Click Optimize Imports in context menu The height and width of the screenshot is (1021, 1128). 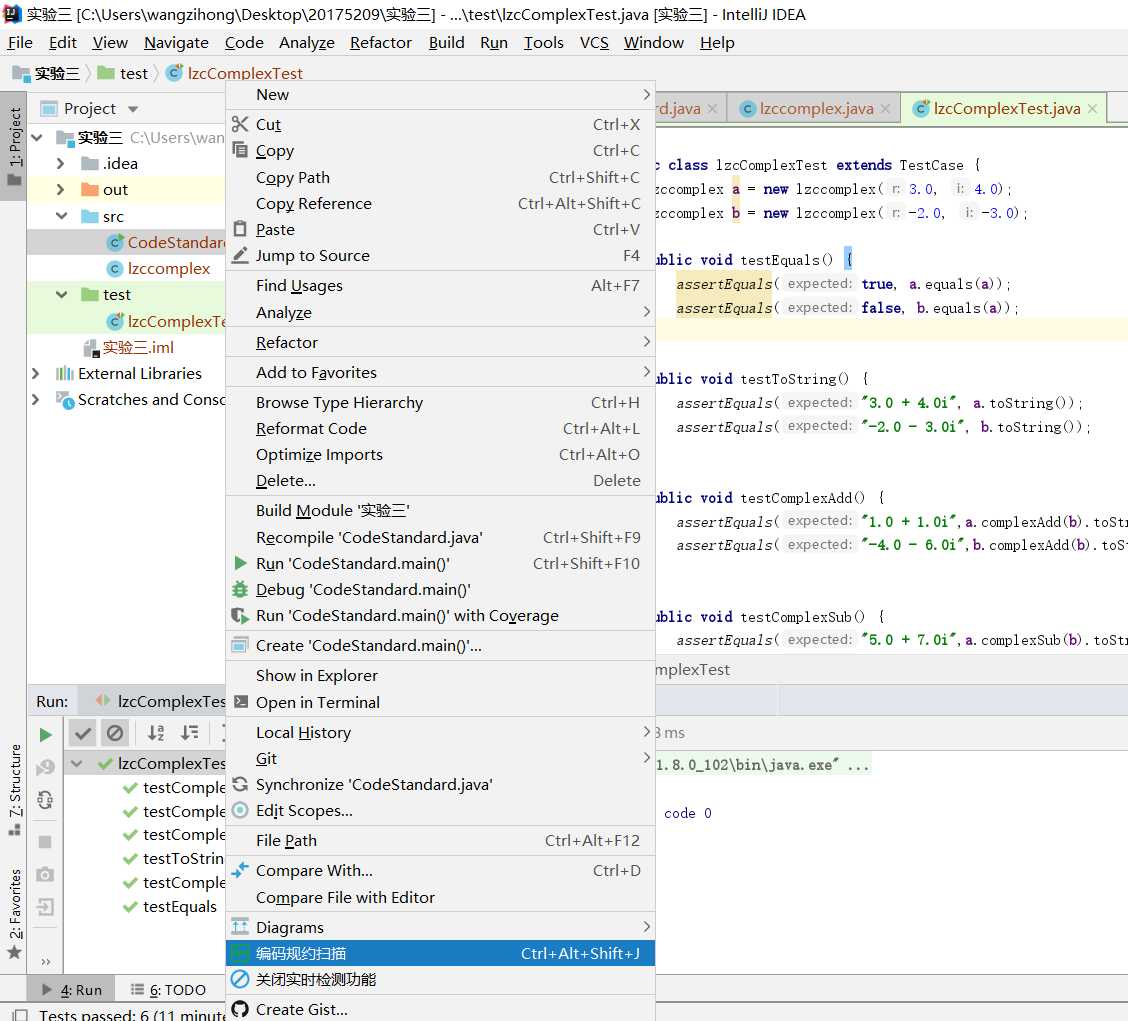tap(440, 454)
